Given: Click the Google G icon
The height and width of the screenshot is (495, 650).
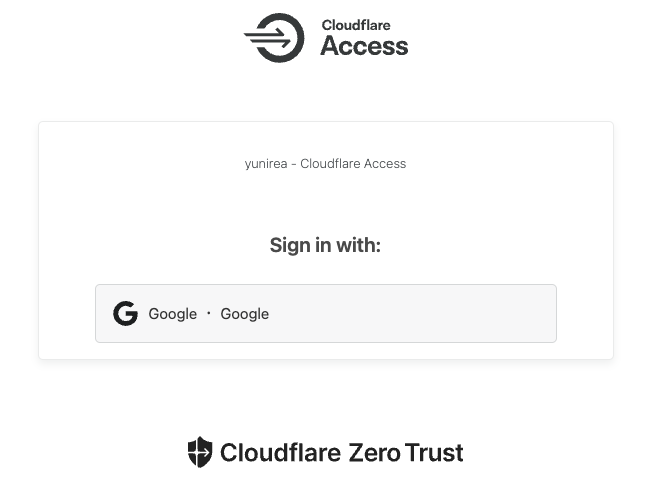Looking at the screenshot, I should tap(125, 314).
